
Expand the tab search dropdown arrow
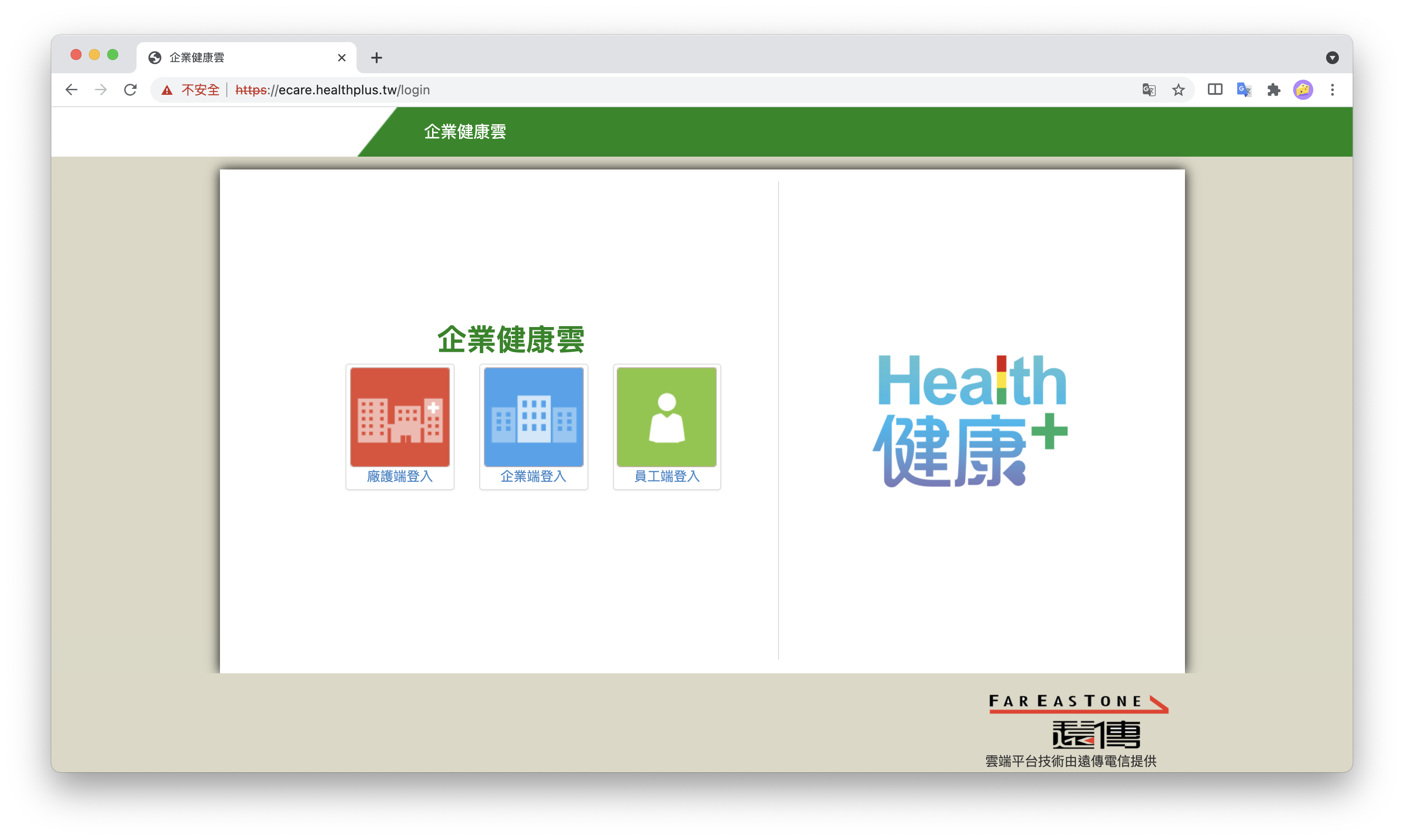[x=1333, y=57]
